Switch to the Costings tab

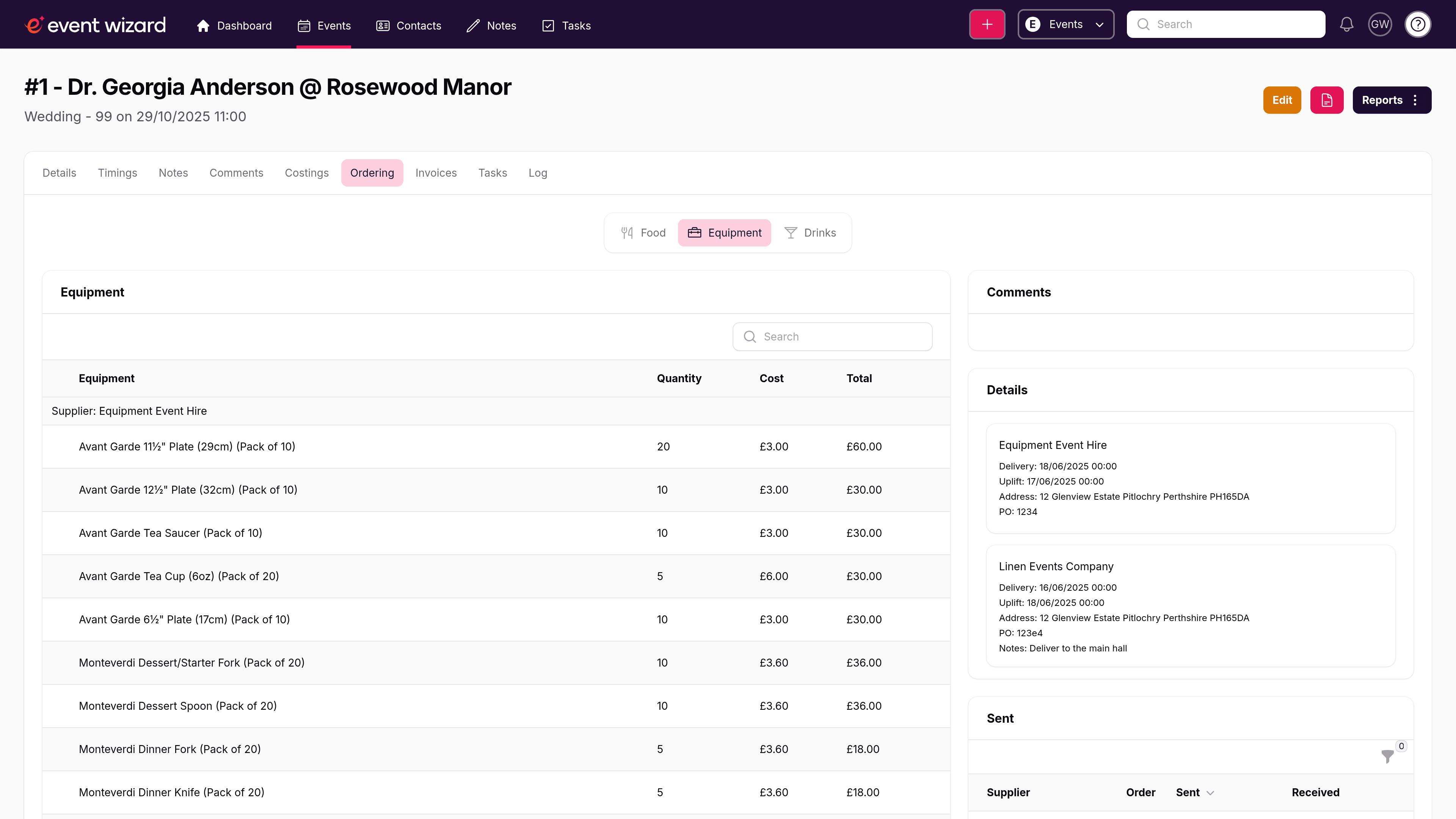point(306,173)
